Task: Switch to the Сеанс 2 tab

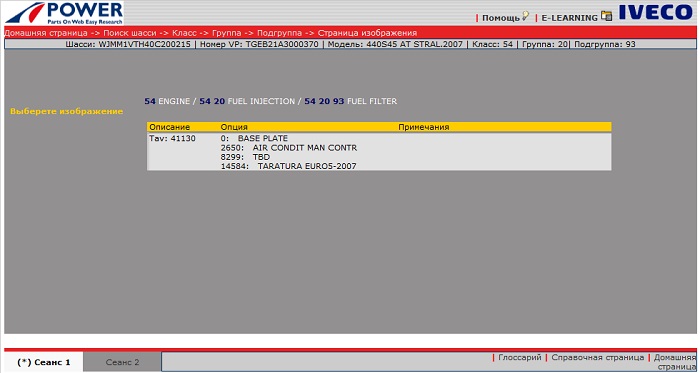Action: (122, 362)
